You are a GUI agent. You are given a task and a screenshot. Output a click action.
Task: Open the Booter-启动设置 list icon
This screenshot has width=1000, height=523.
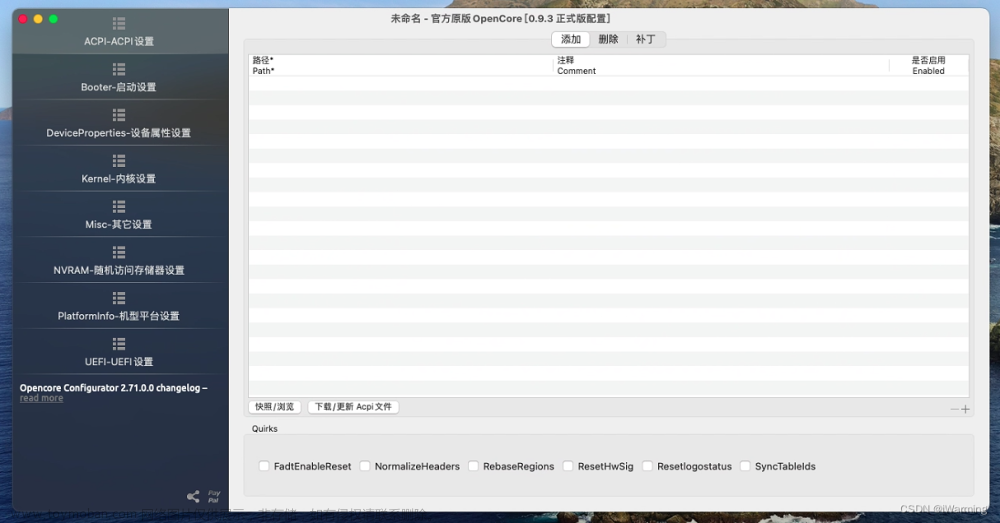click(119, 70)
